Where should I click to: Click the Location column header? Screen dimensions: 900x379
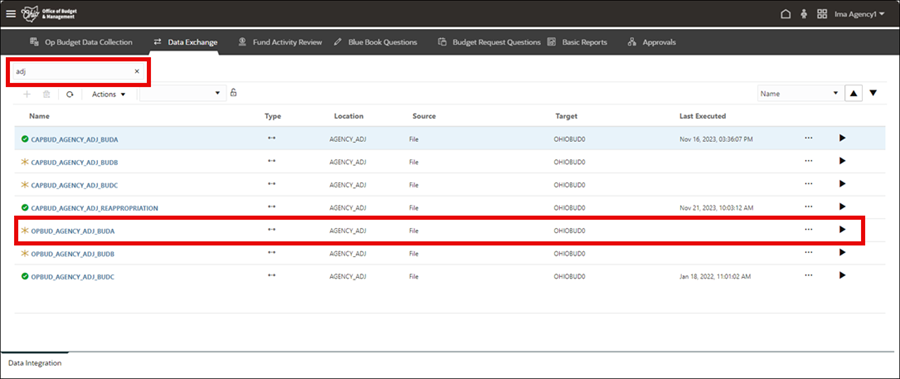point(348,116)
